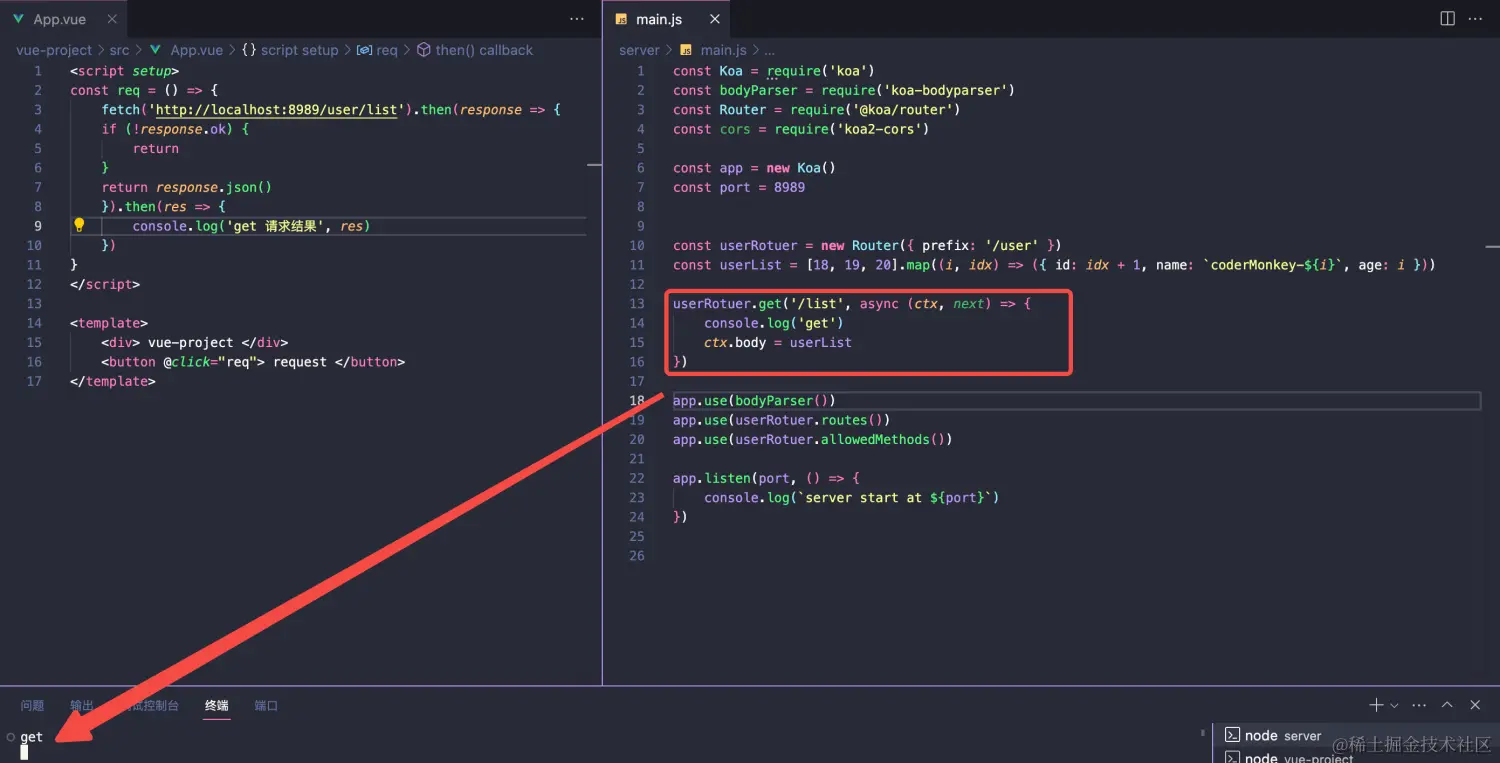
Task: Click 'app.use(bodyParser())' in main.js
Action: (754, 401)
